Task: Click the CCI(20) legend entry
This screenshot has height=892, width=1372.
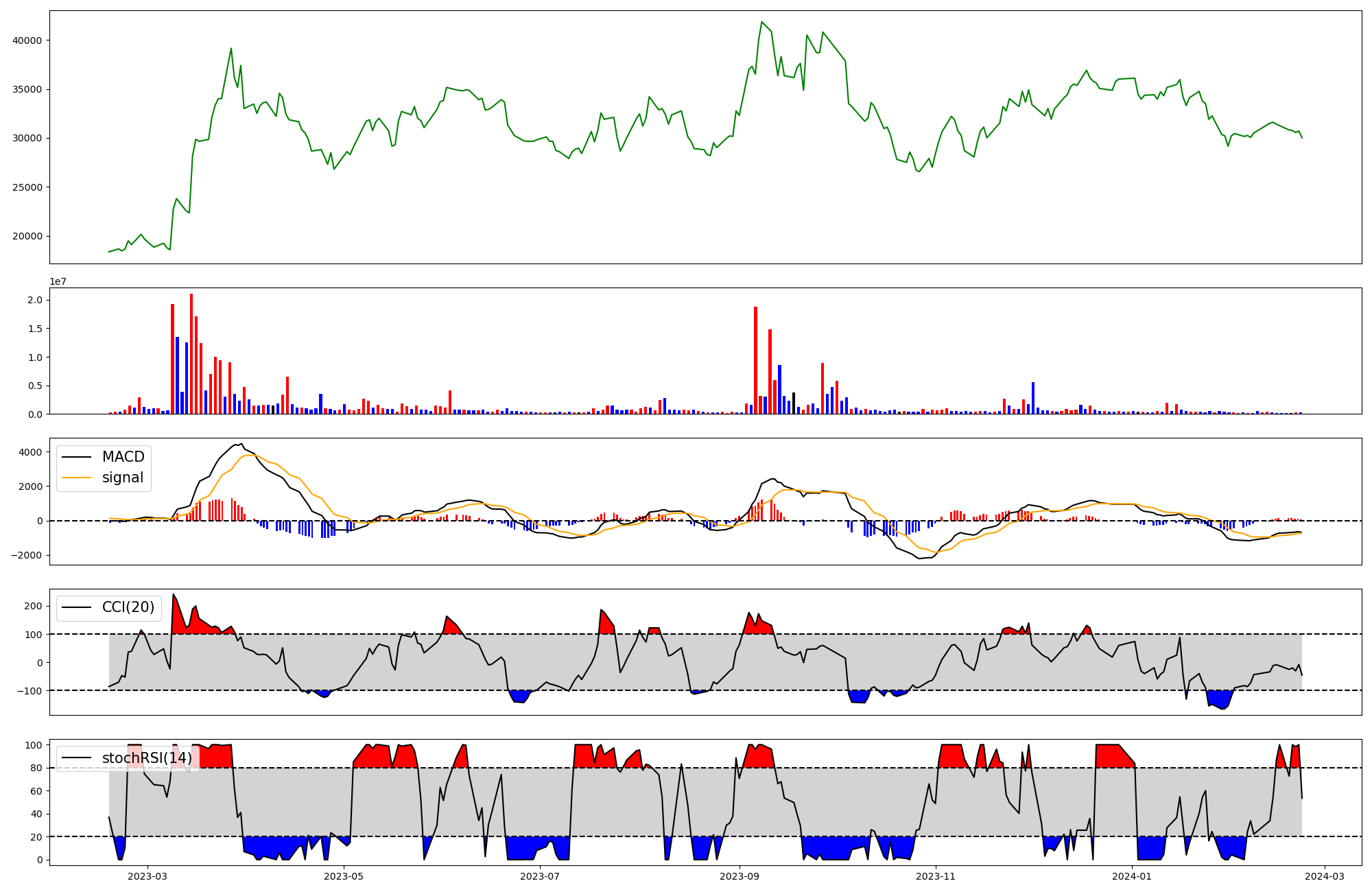Action: tap(128, 607)
